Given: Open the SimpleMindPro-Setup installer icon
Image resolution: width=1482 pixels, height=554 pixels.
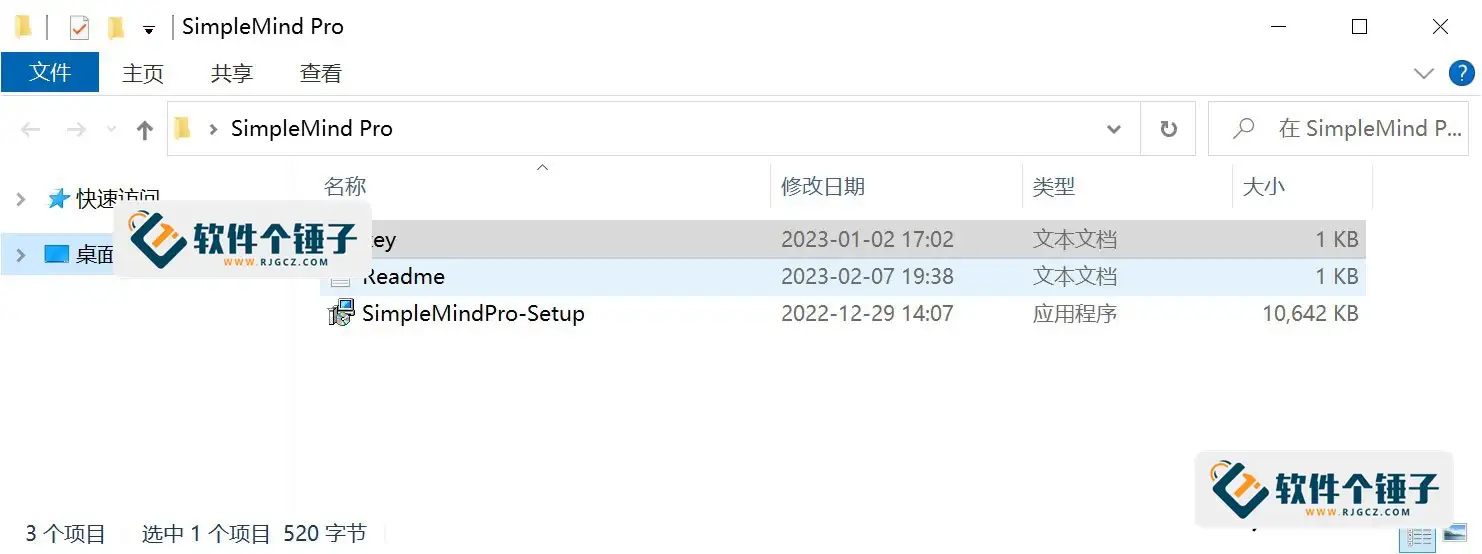Looking at the screenshot, I should click(x=341, y=314).
